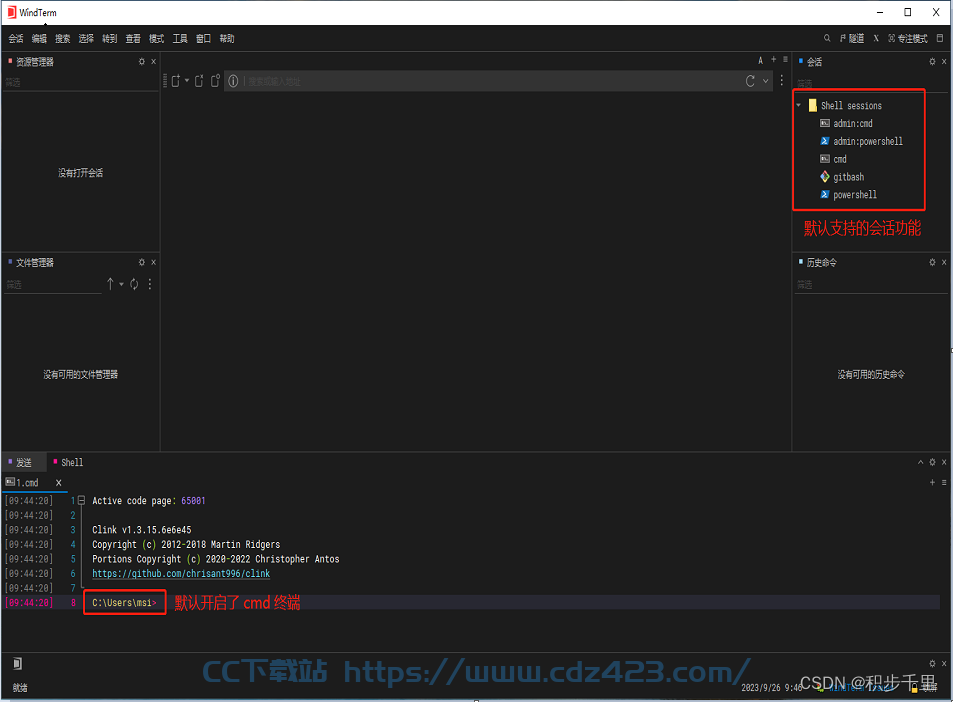This screenshot has width=953, height=702.
Task: Click the duplicate session toolbar icon
Action: [215, 81]
